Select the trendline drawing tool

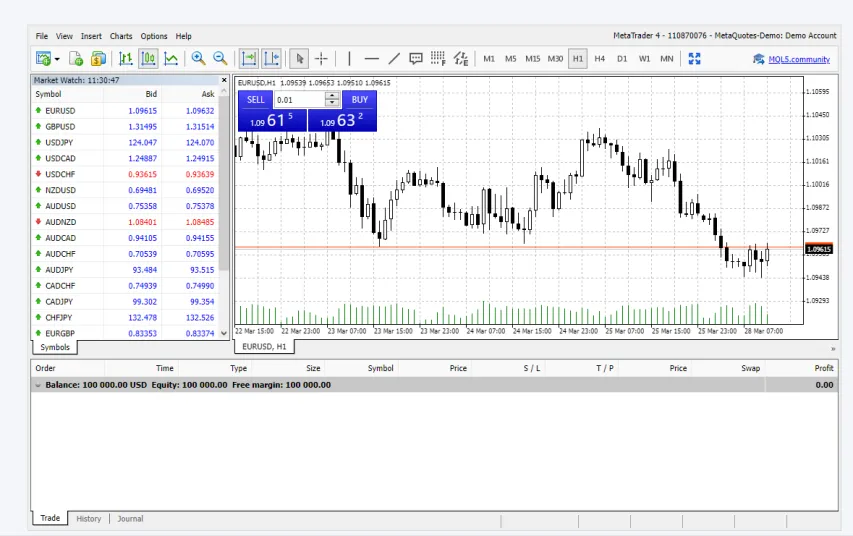tap(394, 59)
